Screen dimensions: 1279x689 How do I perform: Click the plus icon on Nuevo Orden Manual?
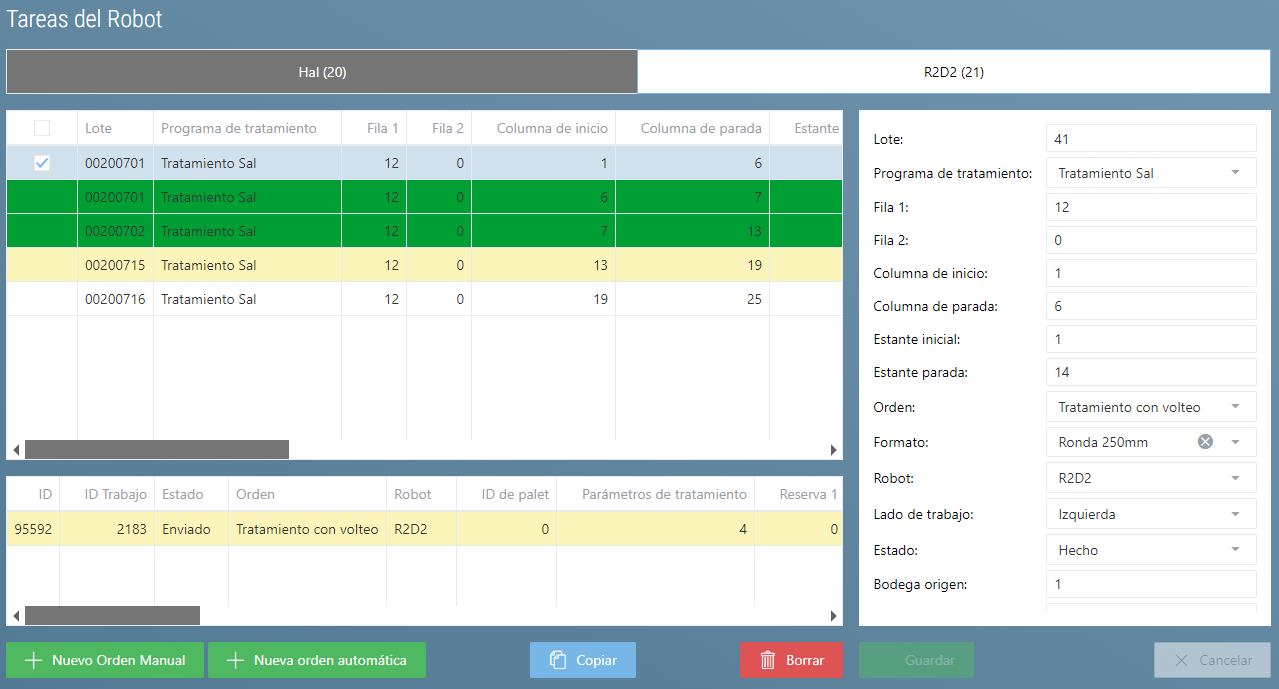34,660
